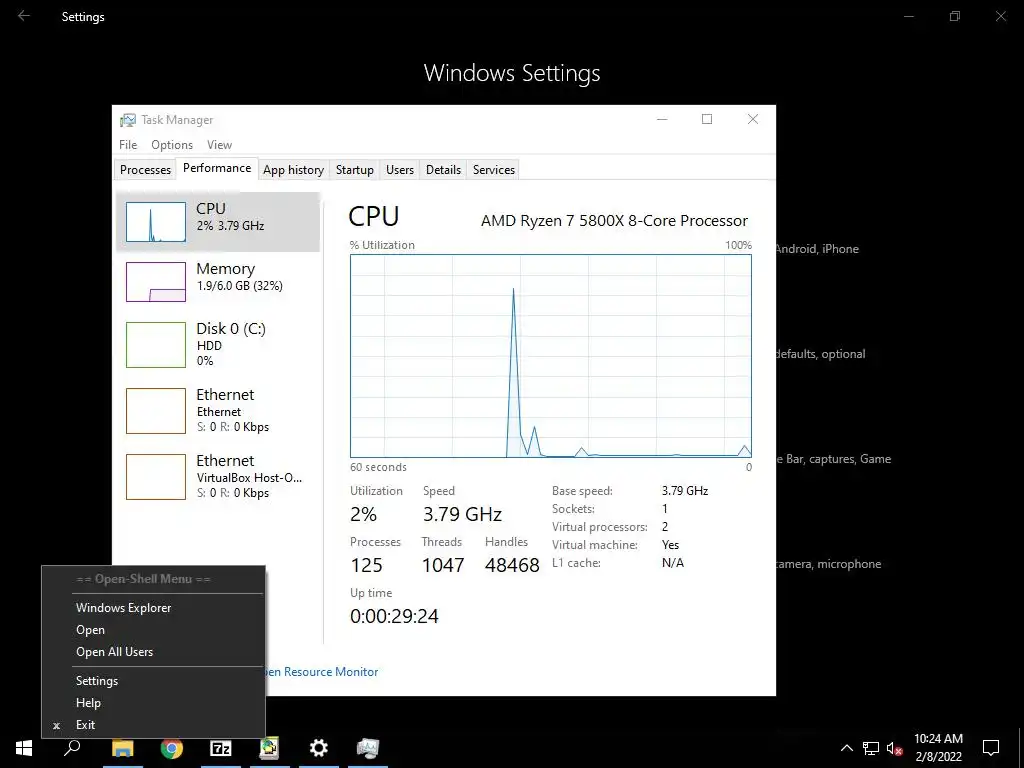The height and width of the screenshot is (768, 1024).
Task: Open the VirtualBox Host-Only Ethernet stats
Action: [217, 477]
